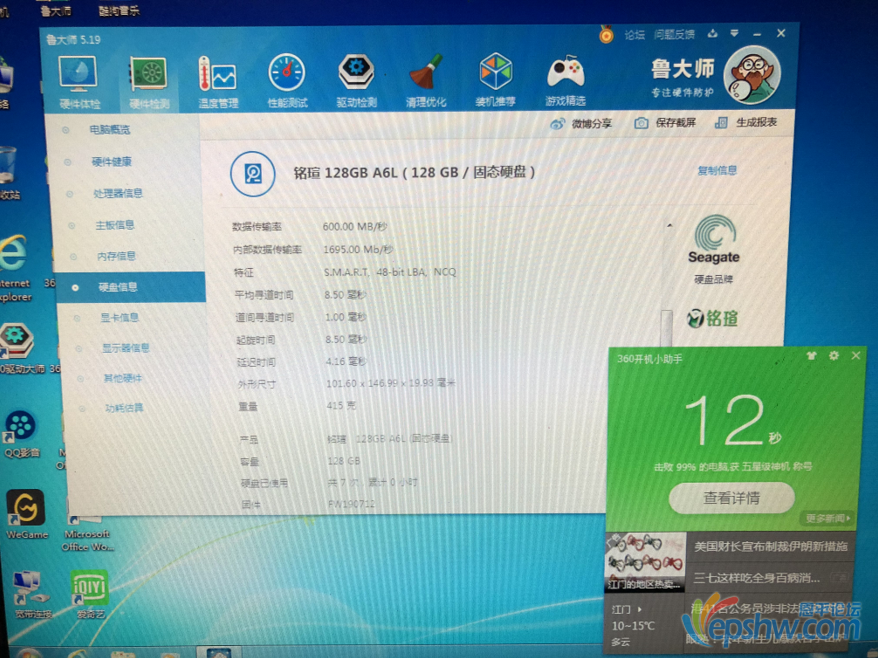Click the Seagate brand logo
Image resolution: width=878 pixels, height=658 pixels.
(x=713, y=240)
